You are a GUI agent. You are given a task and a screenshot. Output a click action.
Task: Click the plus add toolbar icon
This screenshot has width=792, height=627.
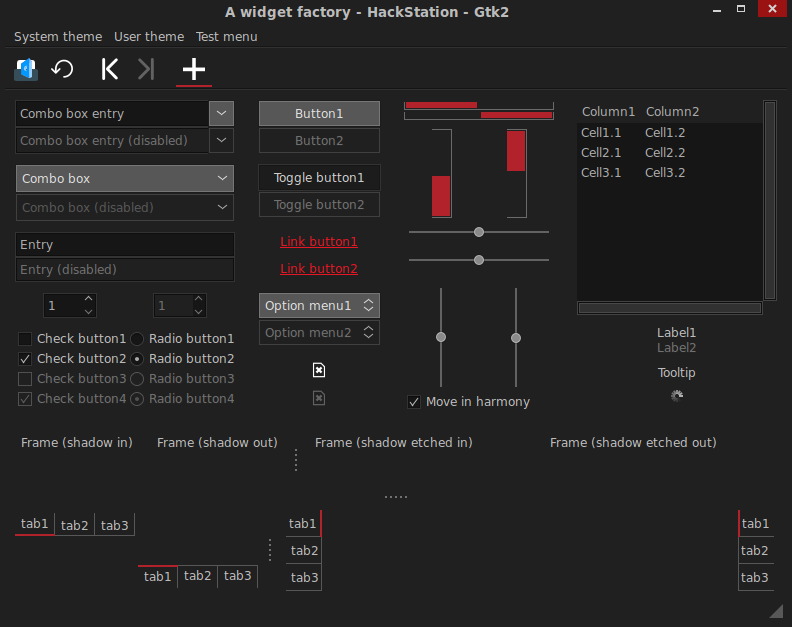pyautogui.click(x=194, y=69)
